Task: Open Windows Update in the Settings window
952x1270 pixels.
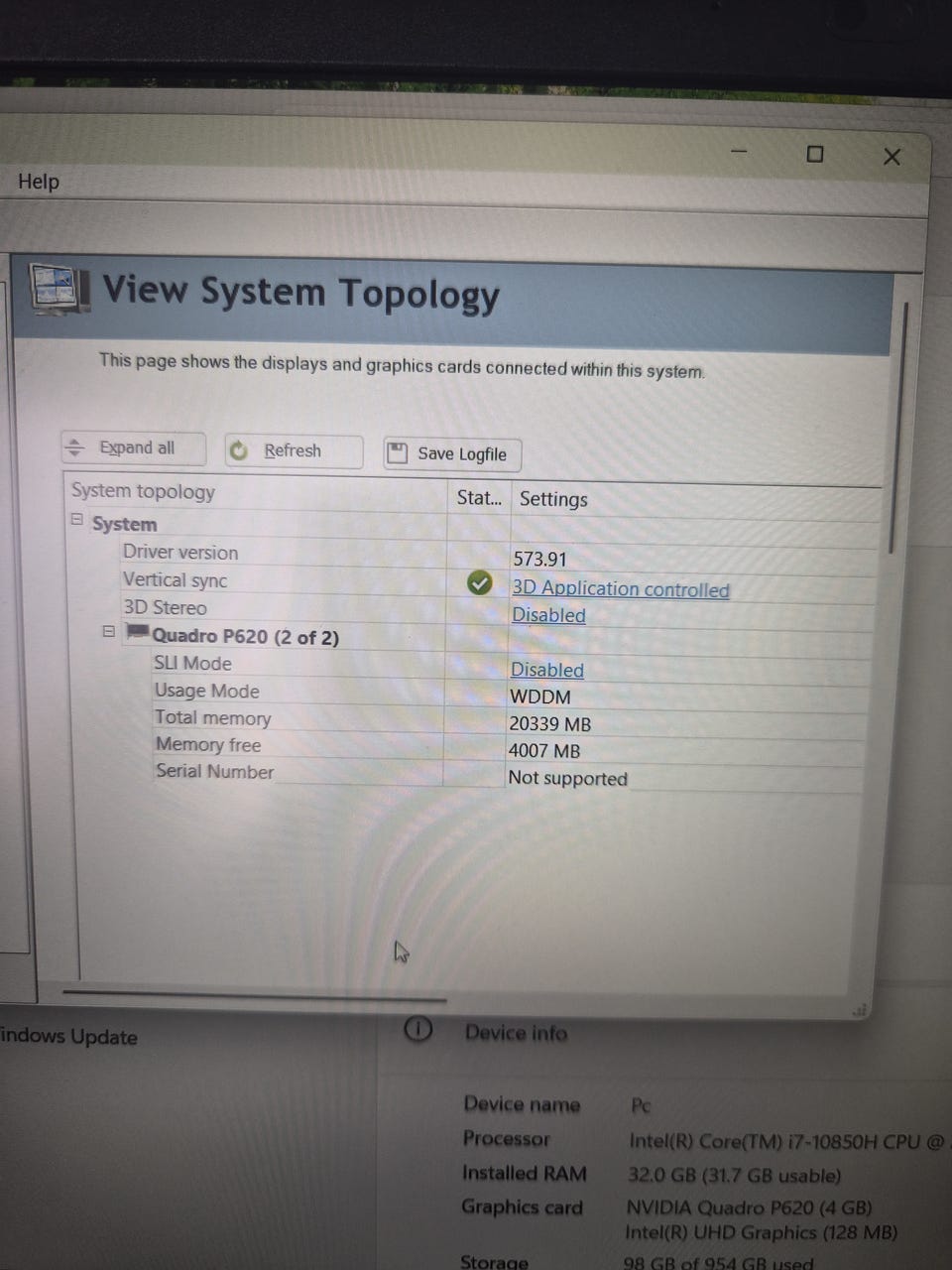Action: click(x=68, y=1037)
